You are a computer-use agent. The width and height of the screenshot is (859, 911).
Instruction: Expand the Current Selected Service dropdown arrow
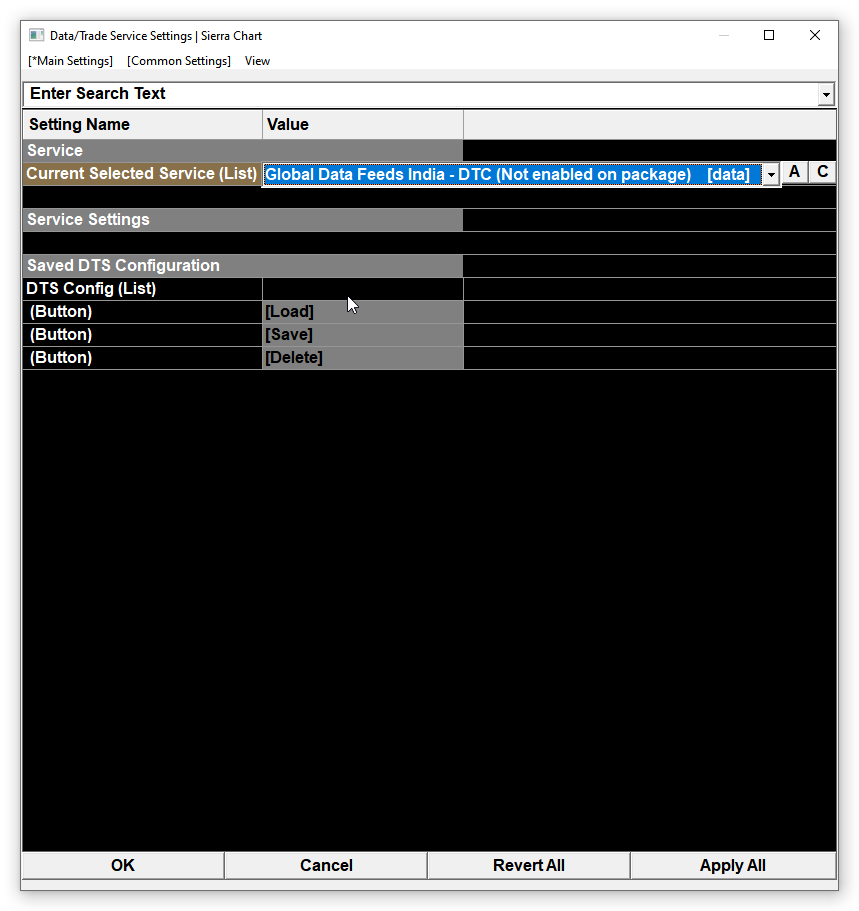tap(771, 174)
